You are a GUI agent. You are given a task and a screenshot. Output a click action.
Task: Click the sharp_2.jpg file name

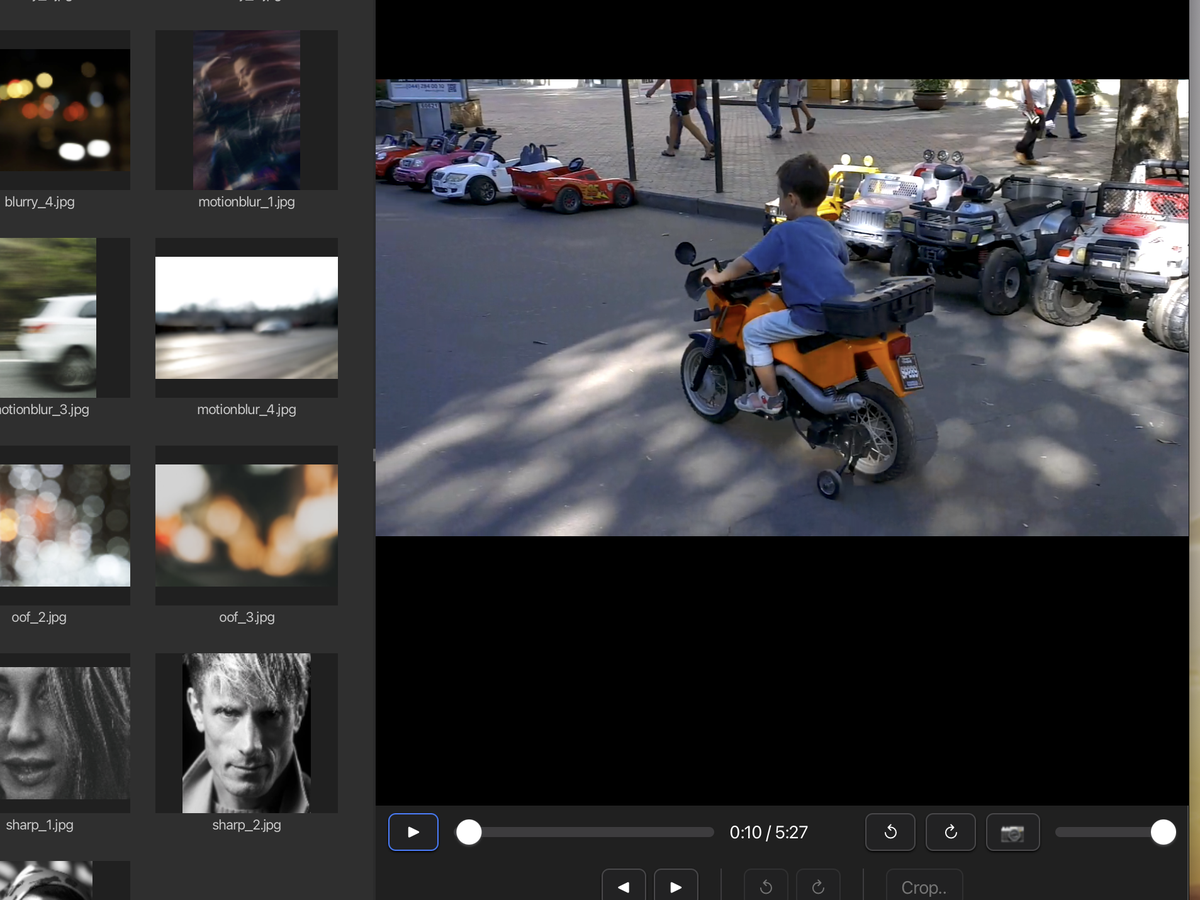point(246,826)
